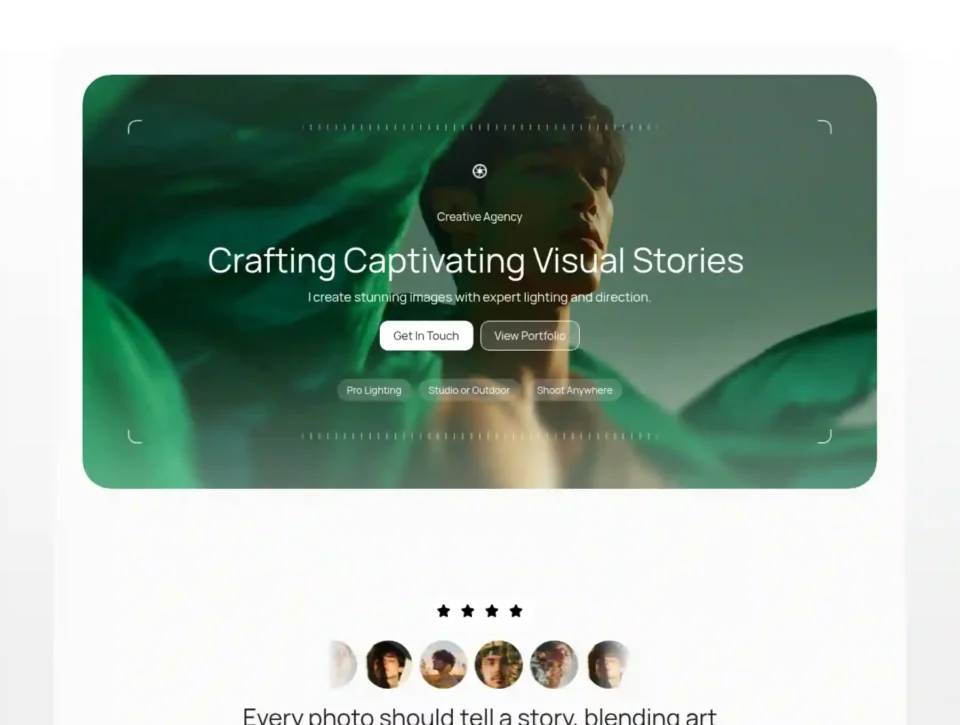Open the View Portfolio button

[x=530, y=336]
